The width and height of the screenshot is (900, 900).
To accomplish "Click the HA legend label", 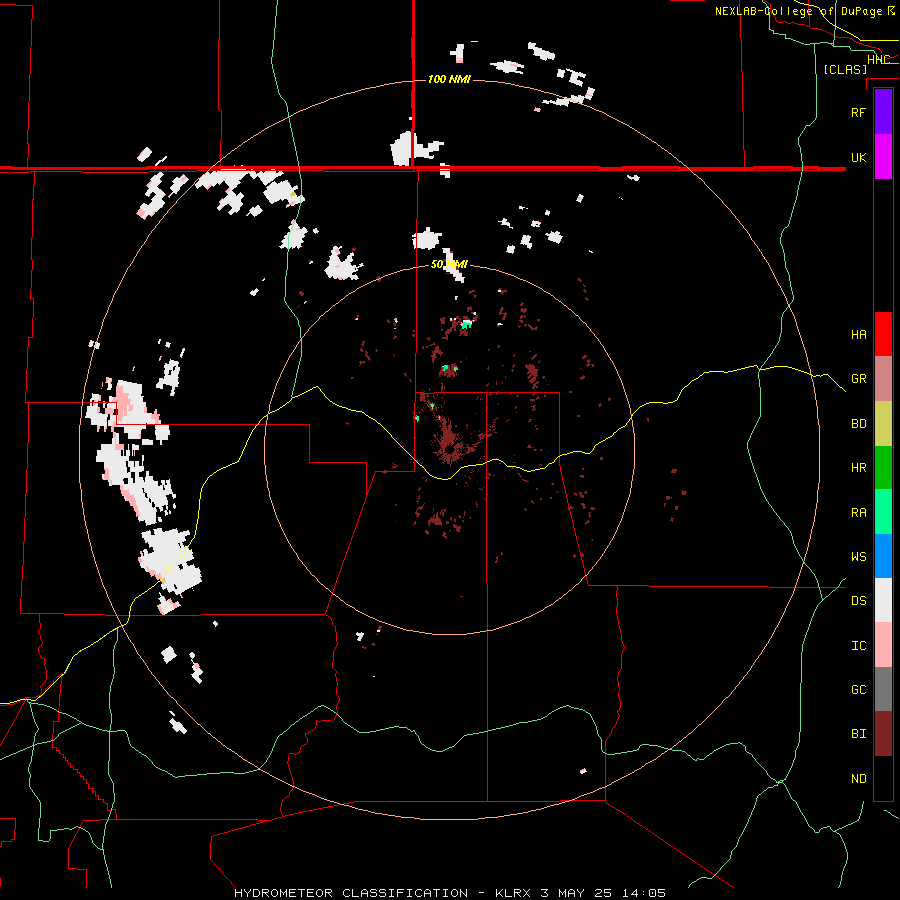I will pos(858,335).
